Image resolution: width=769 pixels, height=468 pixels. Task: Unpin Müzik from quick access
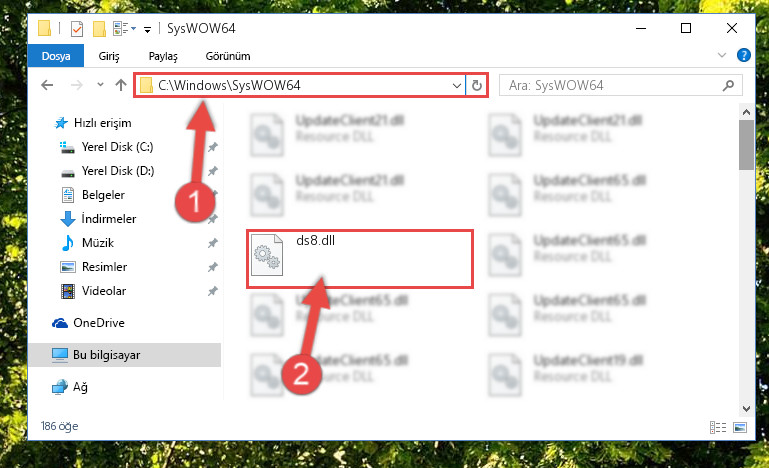[x=212, y=243]
